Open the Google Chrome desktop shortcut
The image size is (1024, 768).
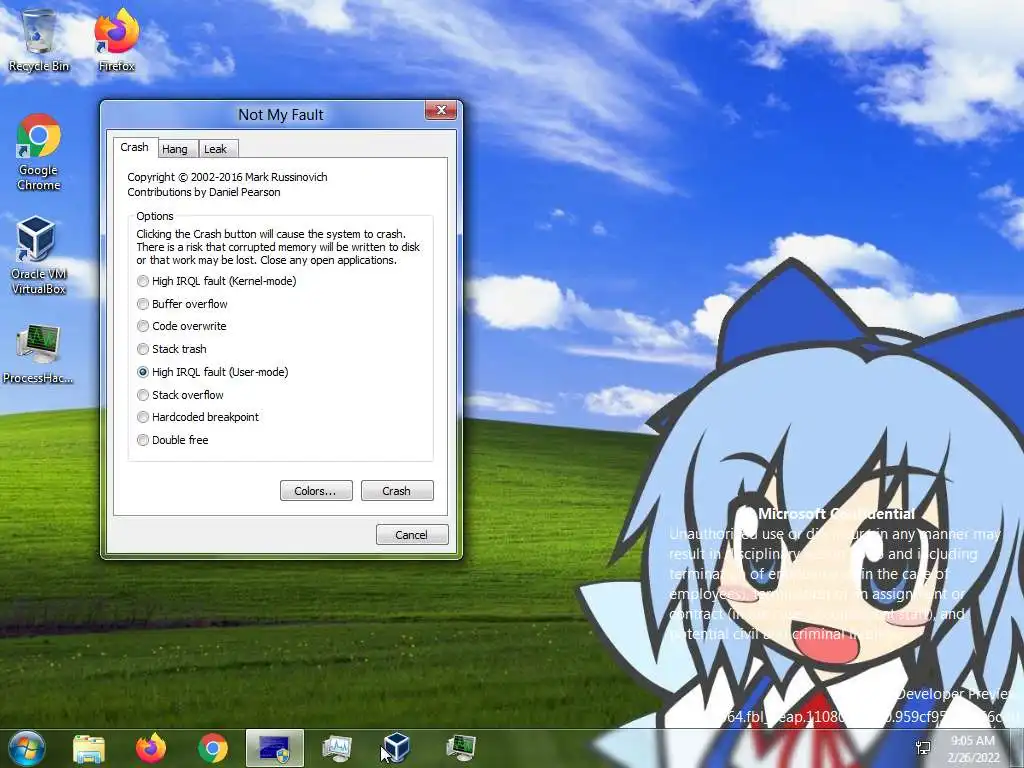(x=39, y=153)
